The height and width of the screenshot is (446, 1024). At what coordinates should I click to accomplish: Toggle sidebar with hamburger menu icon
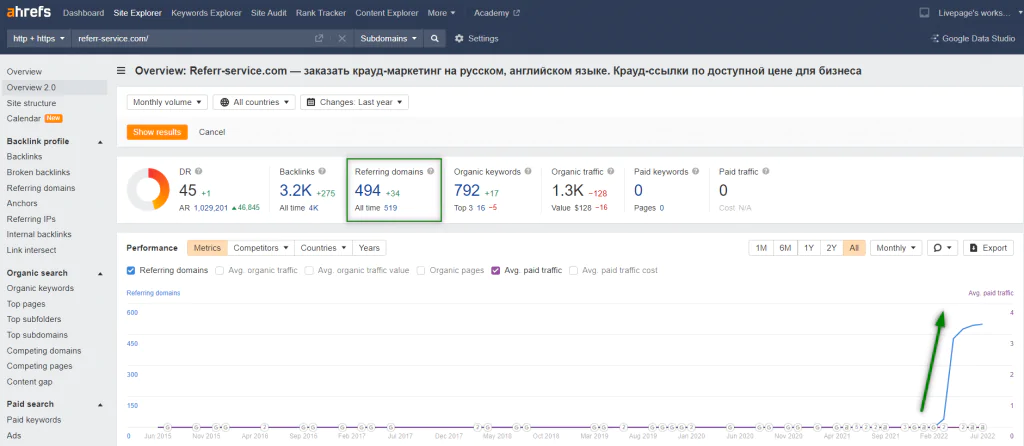pyautogui.click(x=121, y=71)
